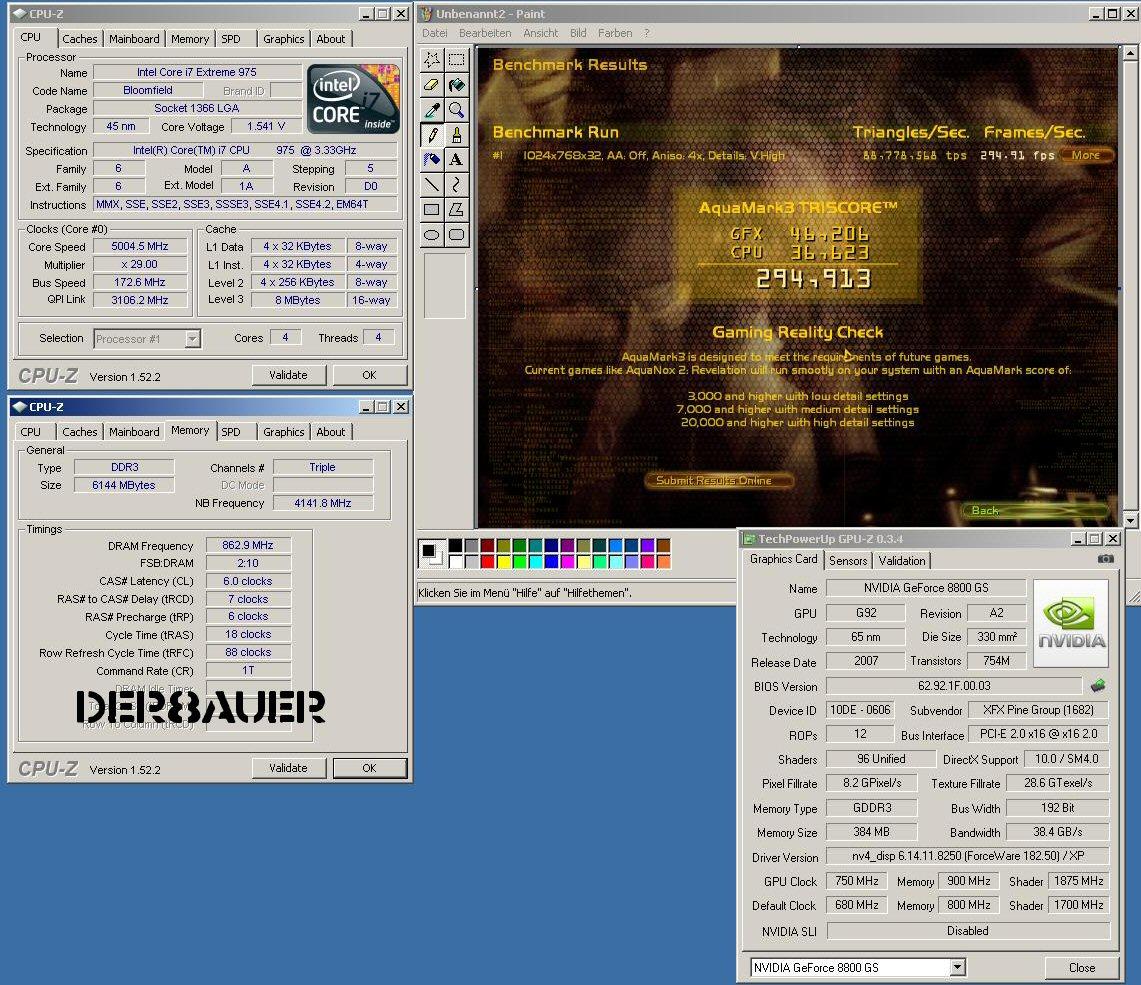This screenshot has height=985, width=1141.
Task: Choose the Rounded Rectangle tool
Action: click(456, 234)
